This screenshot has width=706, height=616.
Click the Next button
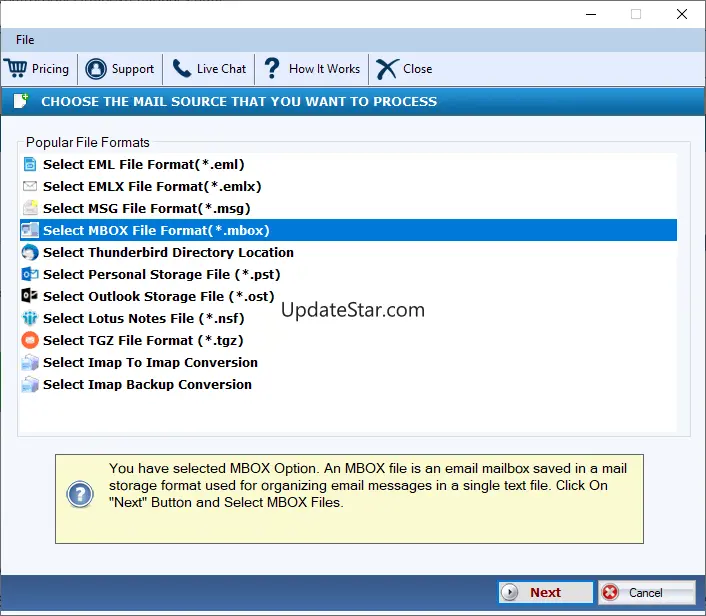pyautogui.click(x=545, y=592)
